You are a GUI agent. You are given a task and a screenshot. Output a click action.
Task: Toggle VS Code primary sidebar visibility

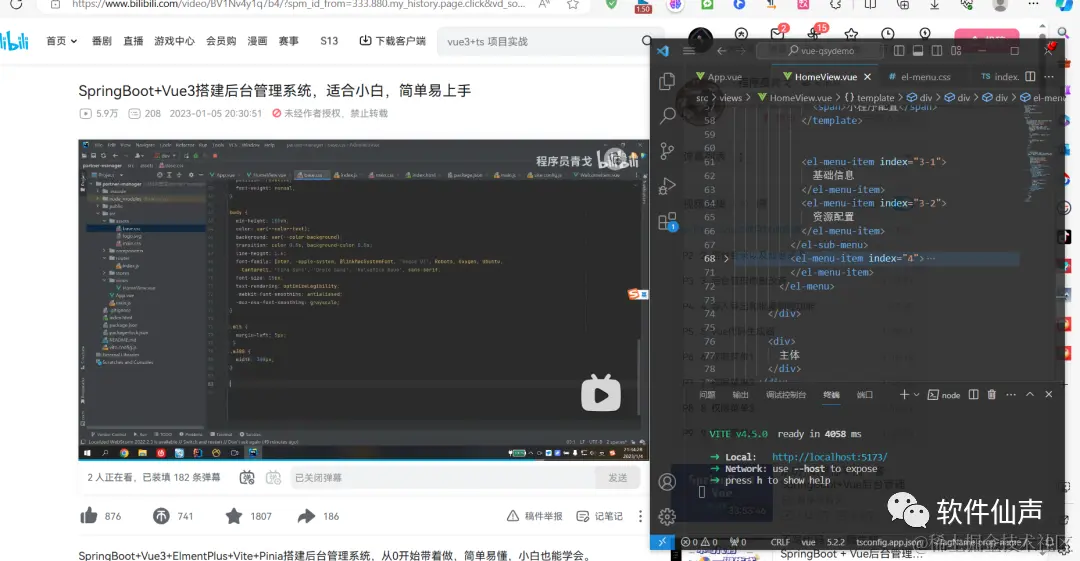pos(899,50)
